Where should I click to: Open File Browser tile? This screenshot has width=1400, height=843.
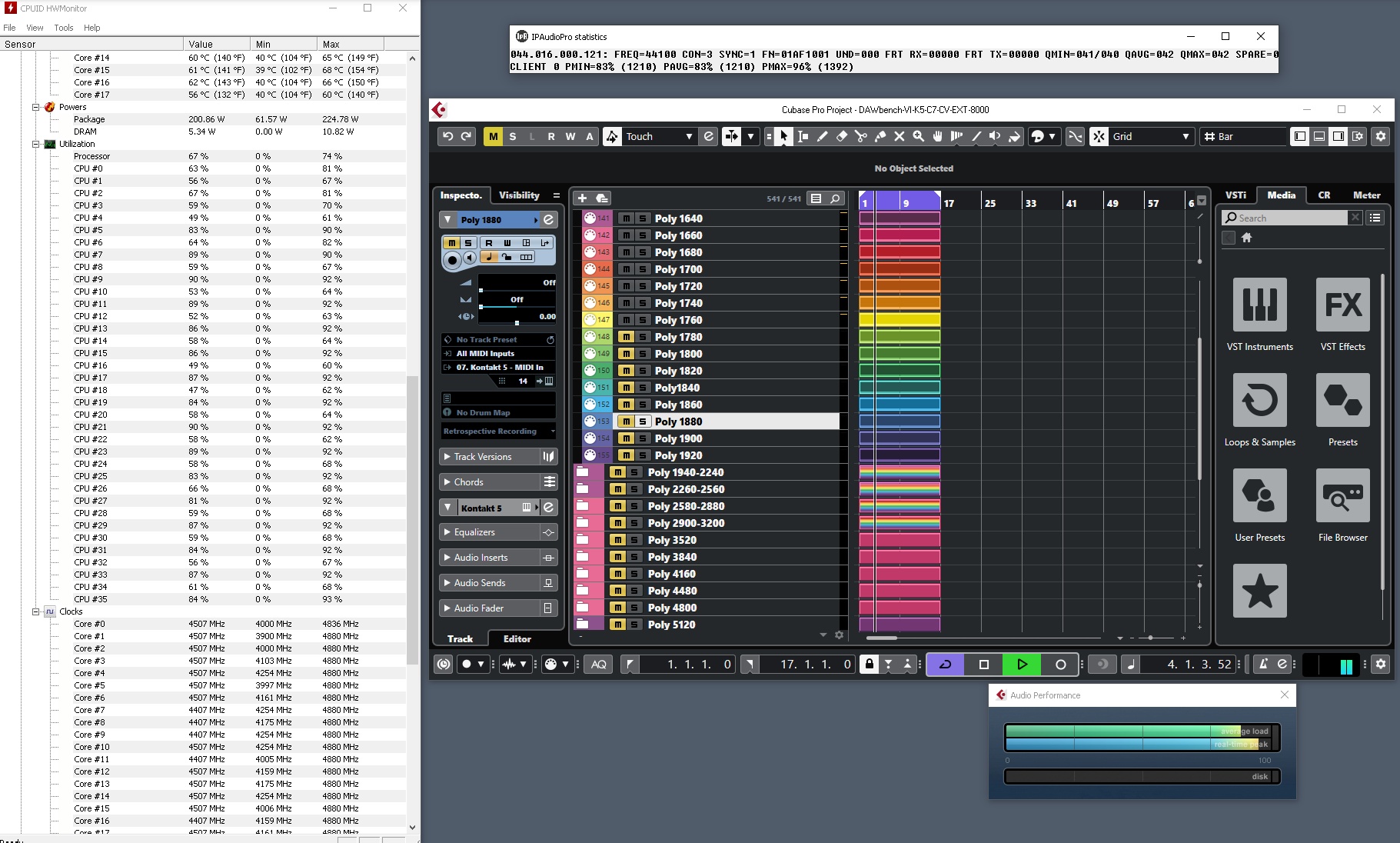(1342, 505)
